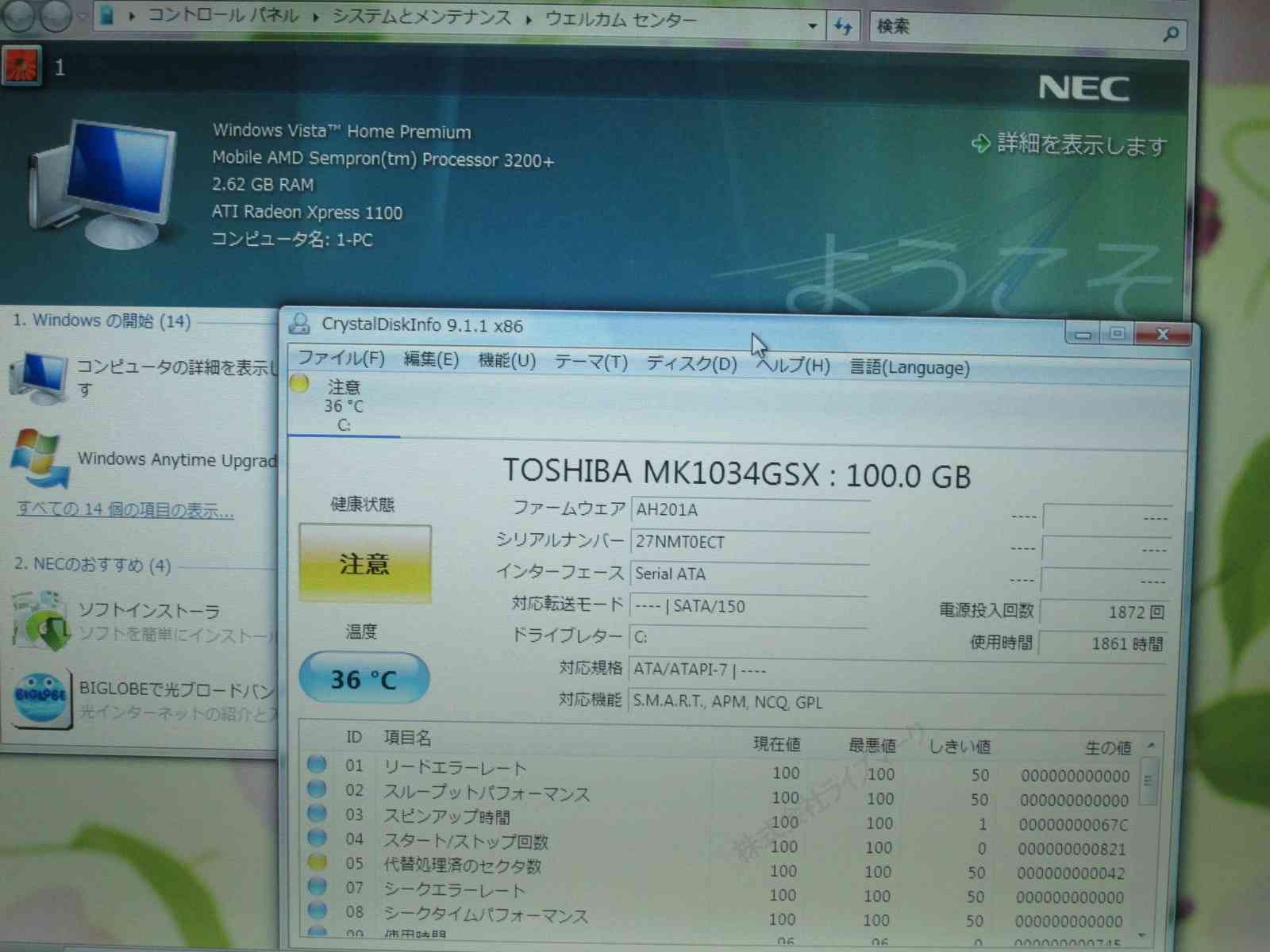Click the CrystalDiskInfo title bar icon
The height and width of the screenshot is (952, 1270).
tap(299, 324)
